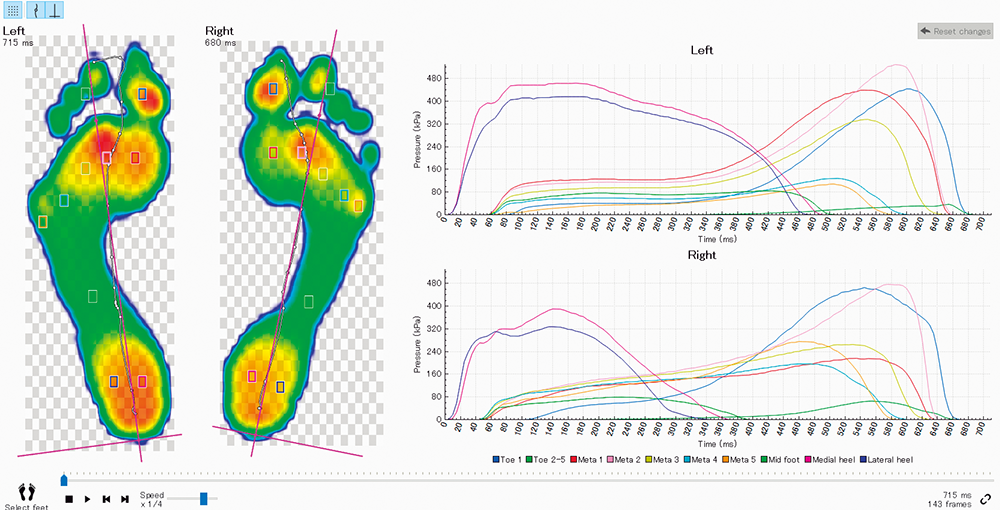1000x510 pixels.
Task: Step back to the previous frame
Action: click(106, 498)
